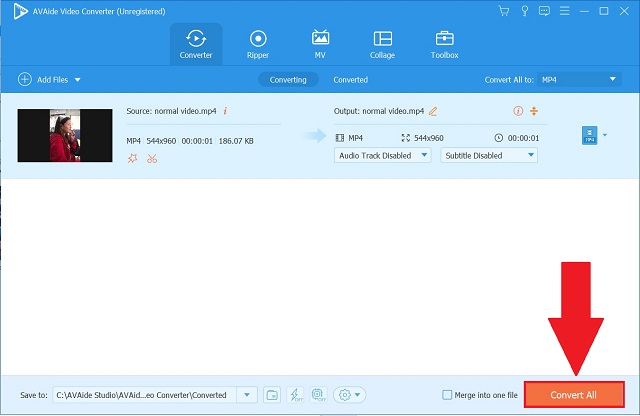
Task: Click the Convert All button
Action: (x=574, y=395)
